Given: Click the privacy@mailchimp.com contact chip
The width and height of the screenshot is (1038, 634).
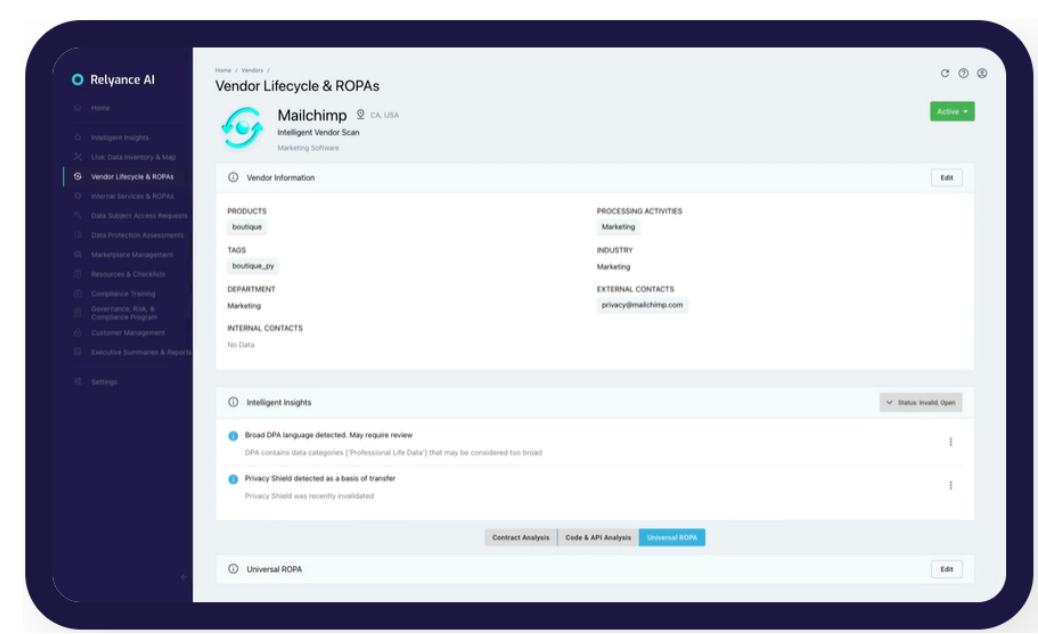Looking at the screenshot, I should tap(642, 305).
